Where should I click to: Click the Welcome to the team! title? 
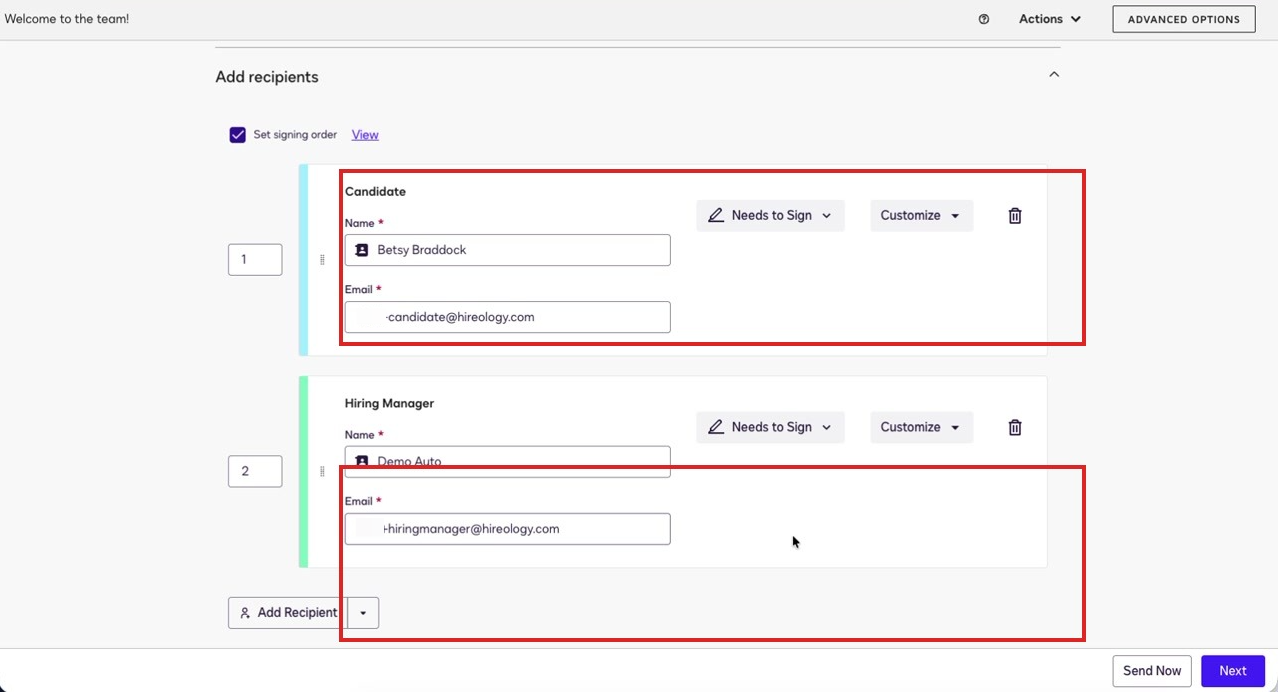pyautogui.click(x=67, y=19)
